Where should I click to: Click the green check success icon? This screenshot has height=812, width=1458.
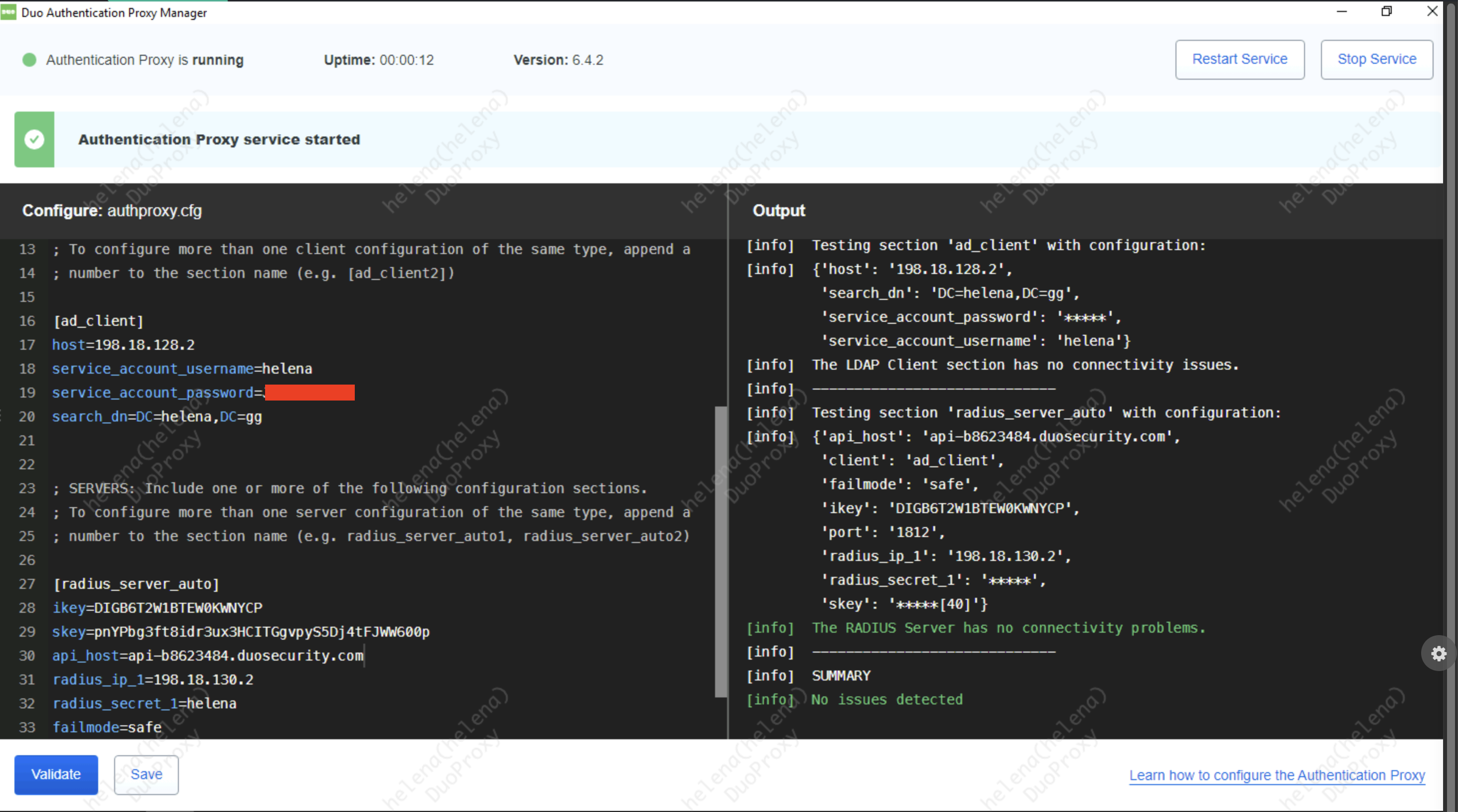[34, 139]
